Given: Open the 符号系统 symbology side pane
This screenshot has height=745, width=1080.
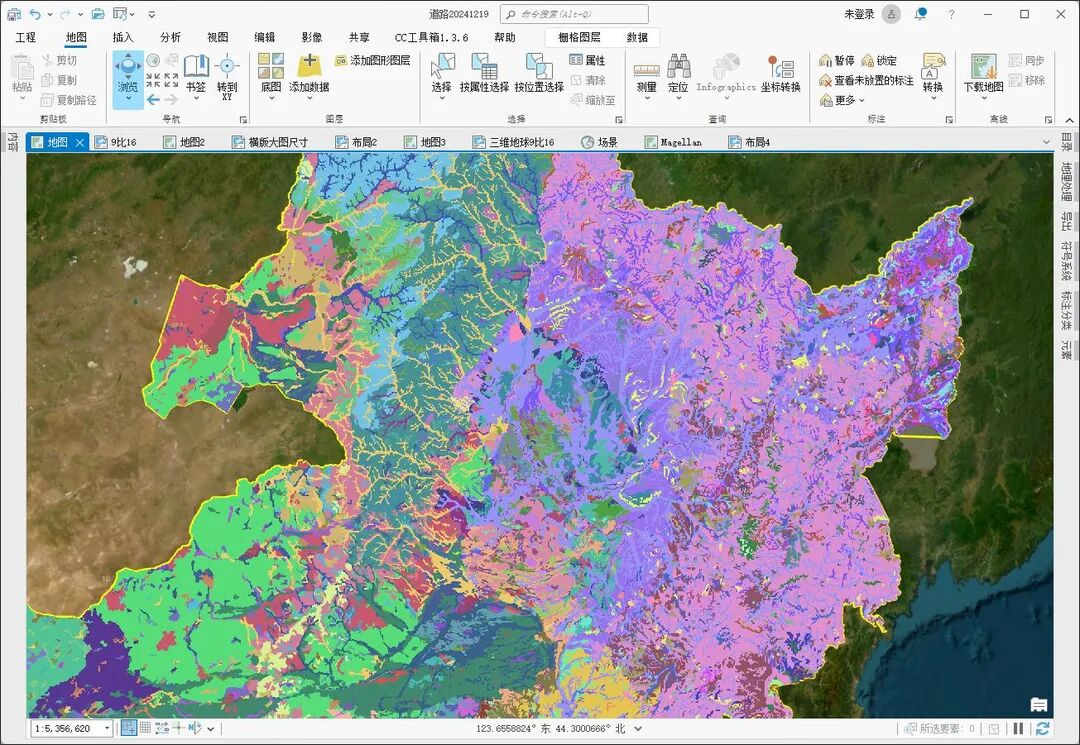Looking at the screenshot, I should click(x=1066, y=262).
